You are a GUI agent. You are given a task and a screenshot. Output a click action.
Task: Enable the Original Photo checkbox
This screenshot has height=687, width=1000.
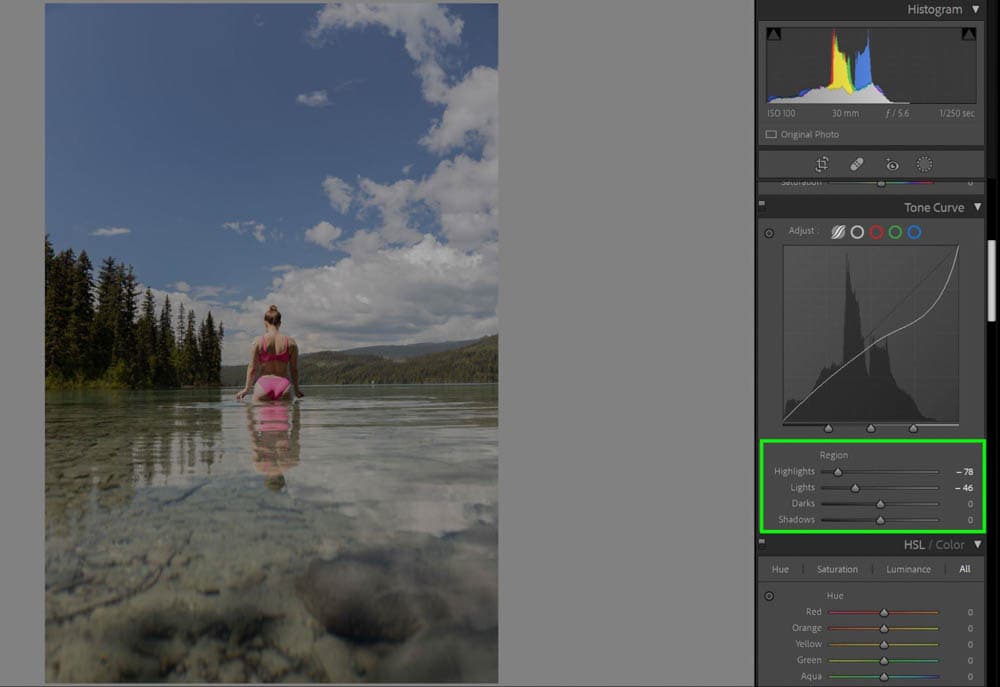pos(771,135)
